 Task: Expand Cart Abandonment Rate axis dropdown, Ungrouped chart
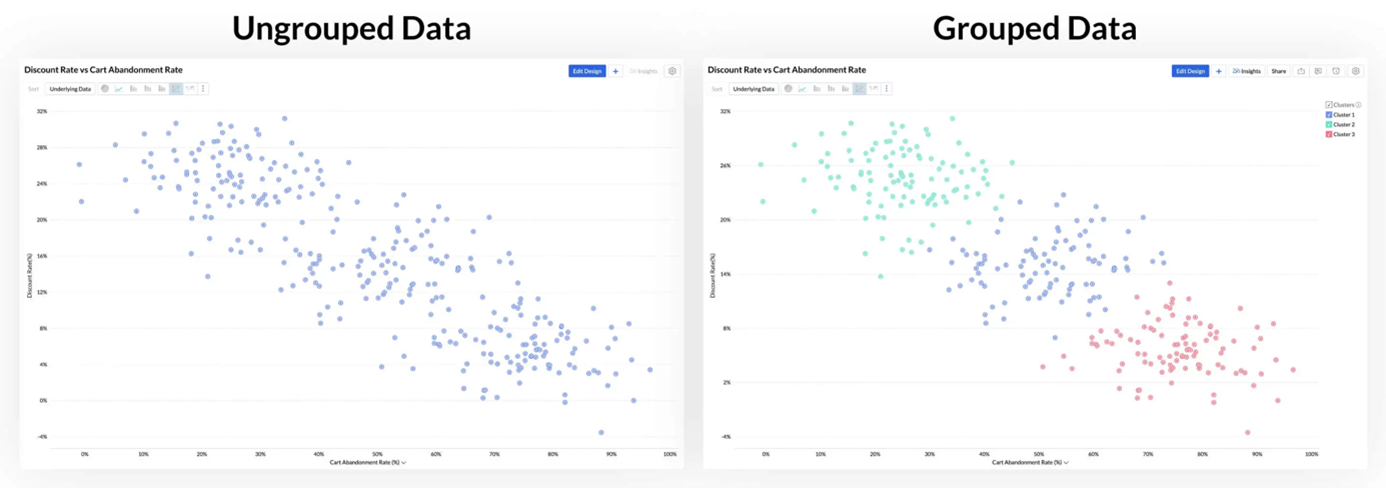click(x=404, y=463)
